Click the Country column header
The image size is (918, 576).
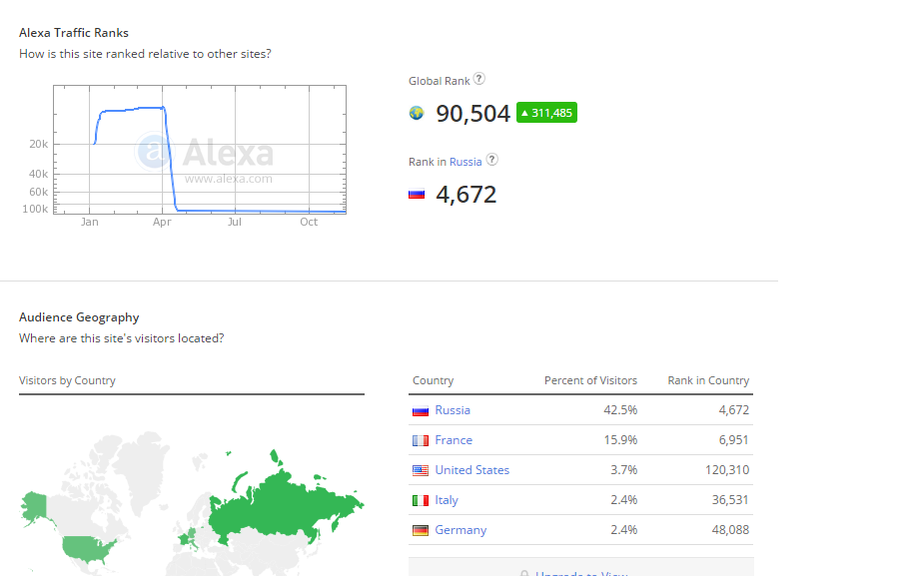[433, 380]
